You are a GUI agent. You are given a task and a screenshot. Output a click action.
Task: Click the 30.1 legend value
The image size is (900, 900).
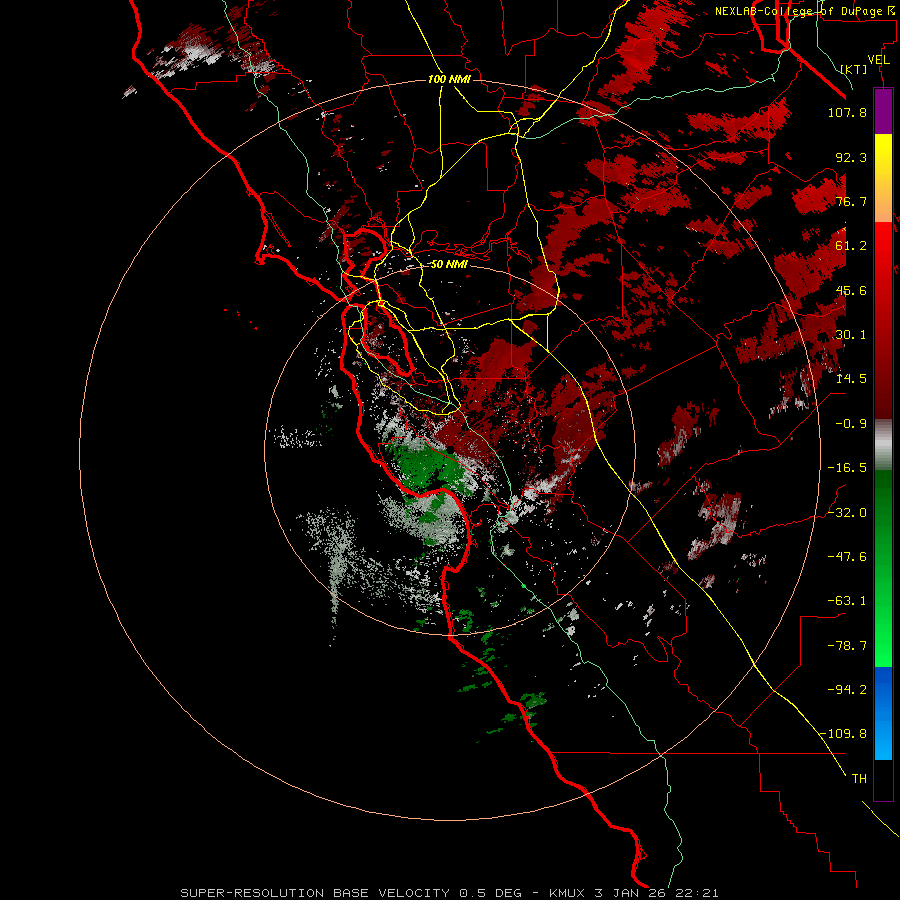[851, 335]
